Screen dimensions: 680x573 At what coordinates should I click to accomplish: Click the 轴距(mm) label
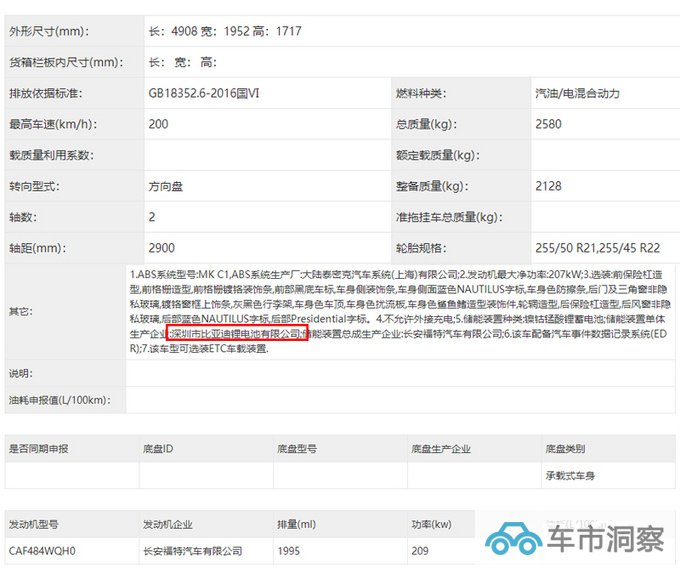tap(38, 249)
